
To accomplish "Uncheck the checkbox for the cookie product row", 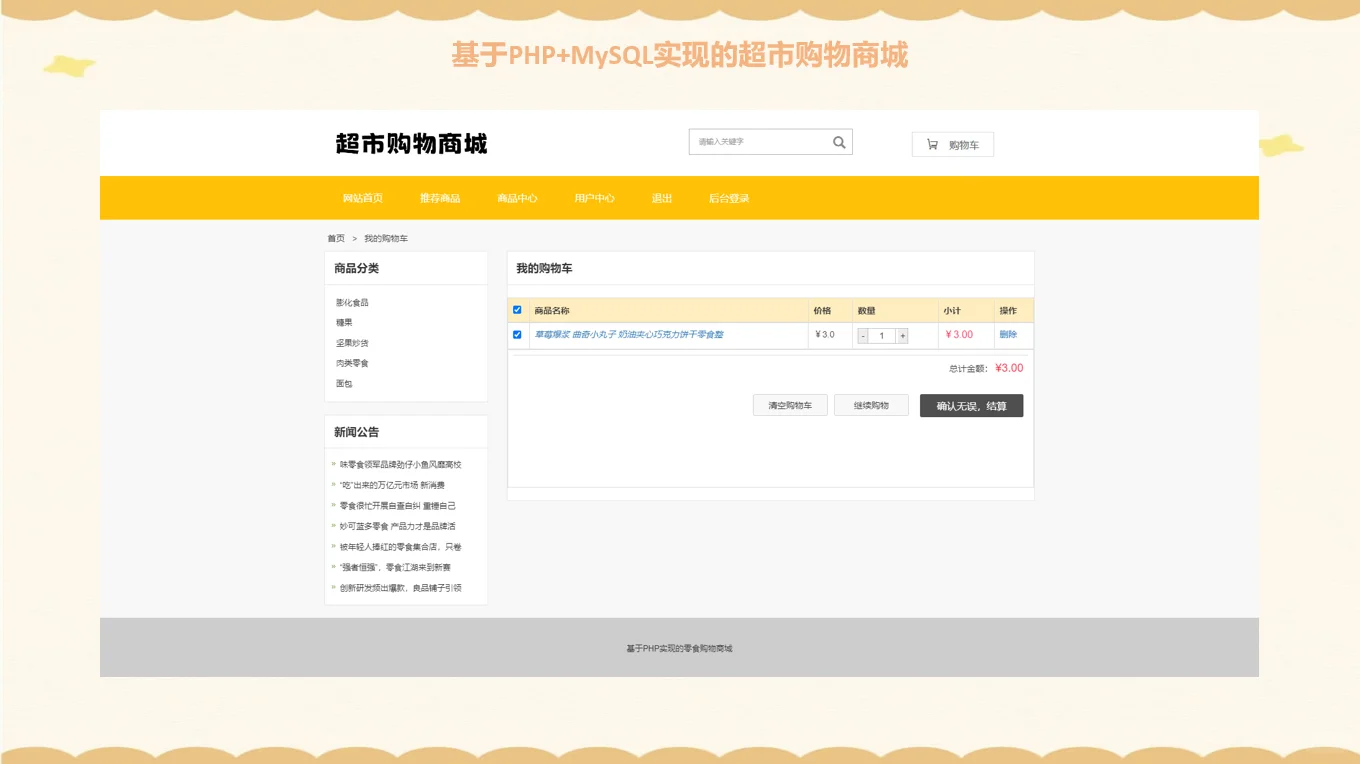I will click(x=517, y=335).
